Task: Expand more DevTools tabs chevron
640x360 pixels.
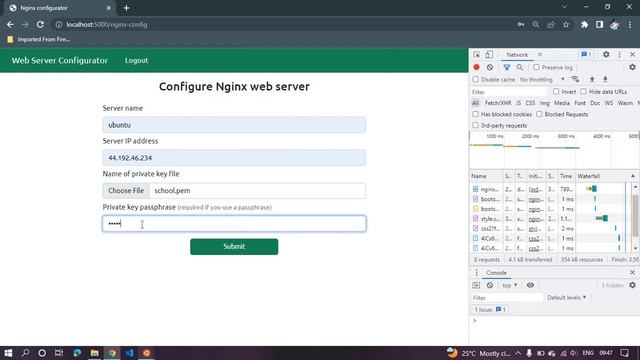Action: [x=540, y=55]
